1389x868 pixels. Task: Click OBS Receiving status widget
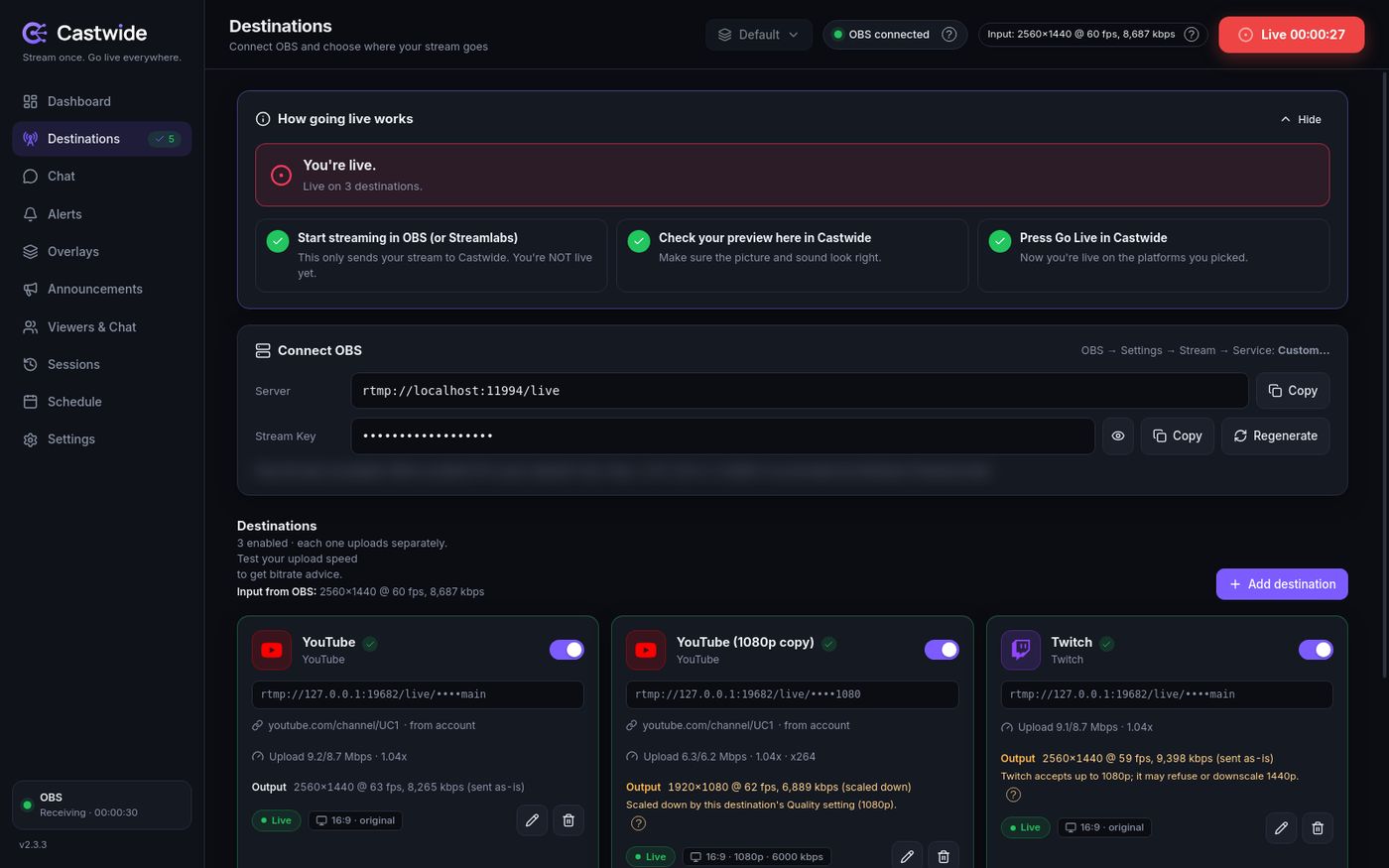(x=101, y=806)
